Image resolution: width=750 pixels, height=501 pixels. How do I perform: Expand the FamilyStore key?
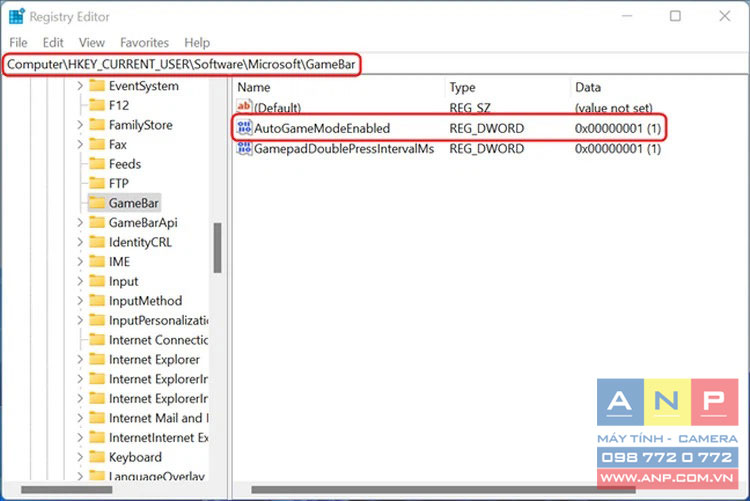coord(80,124)
